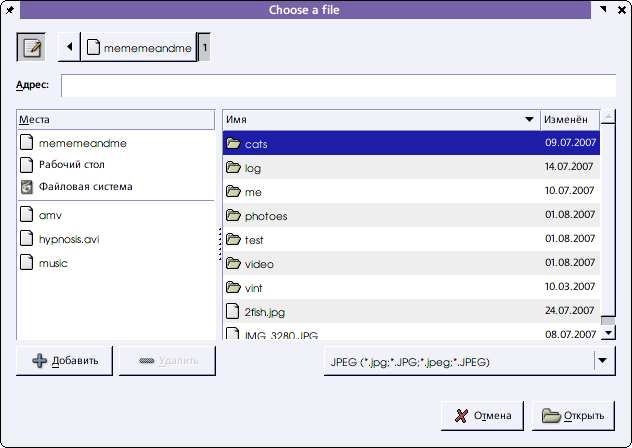This screenshot has height=448, width=632.
Task: Click the Открыть open button
Action: click(x=573, y=415)
